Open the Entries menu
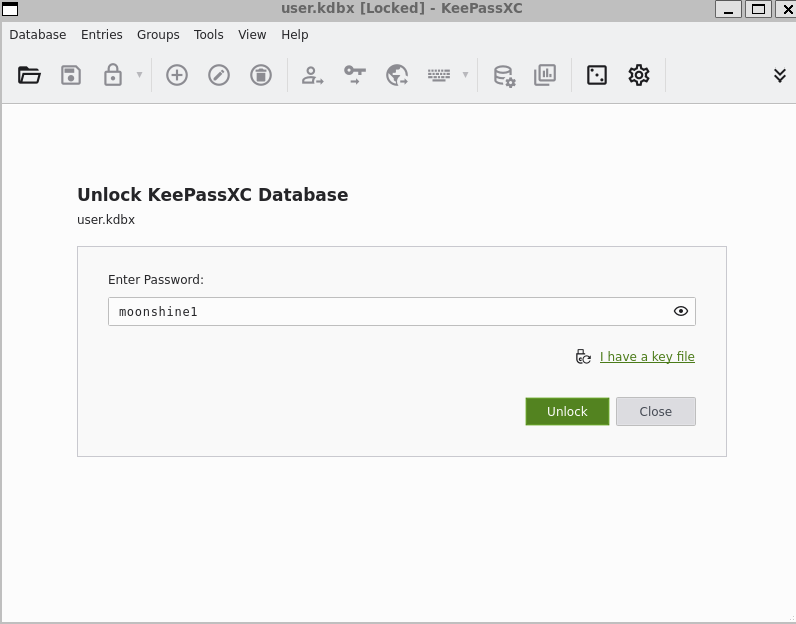The height and width of the screenshot is (624, 796). pyautogui.click(x=102, y=34)
